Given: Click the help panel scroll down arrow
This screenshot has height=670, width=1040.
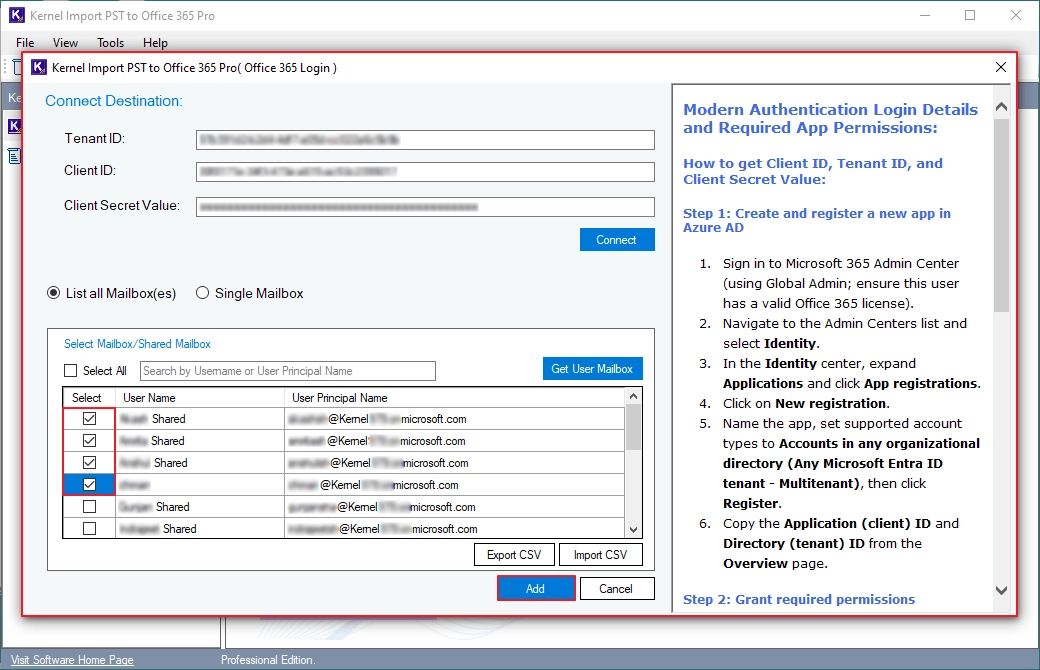Looking at the screenshot, I should [x=1002, y=590].
